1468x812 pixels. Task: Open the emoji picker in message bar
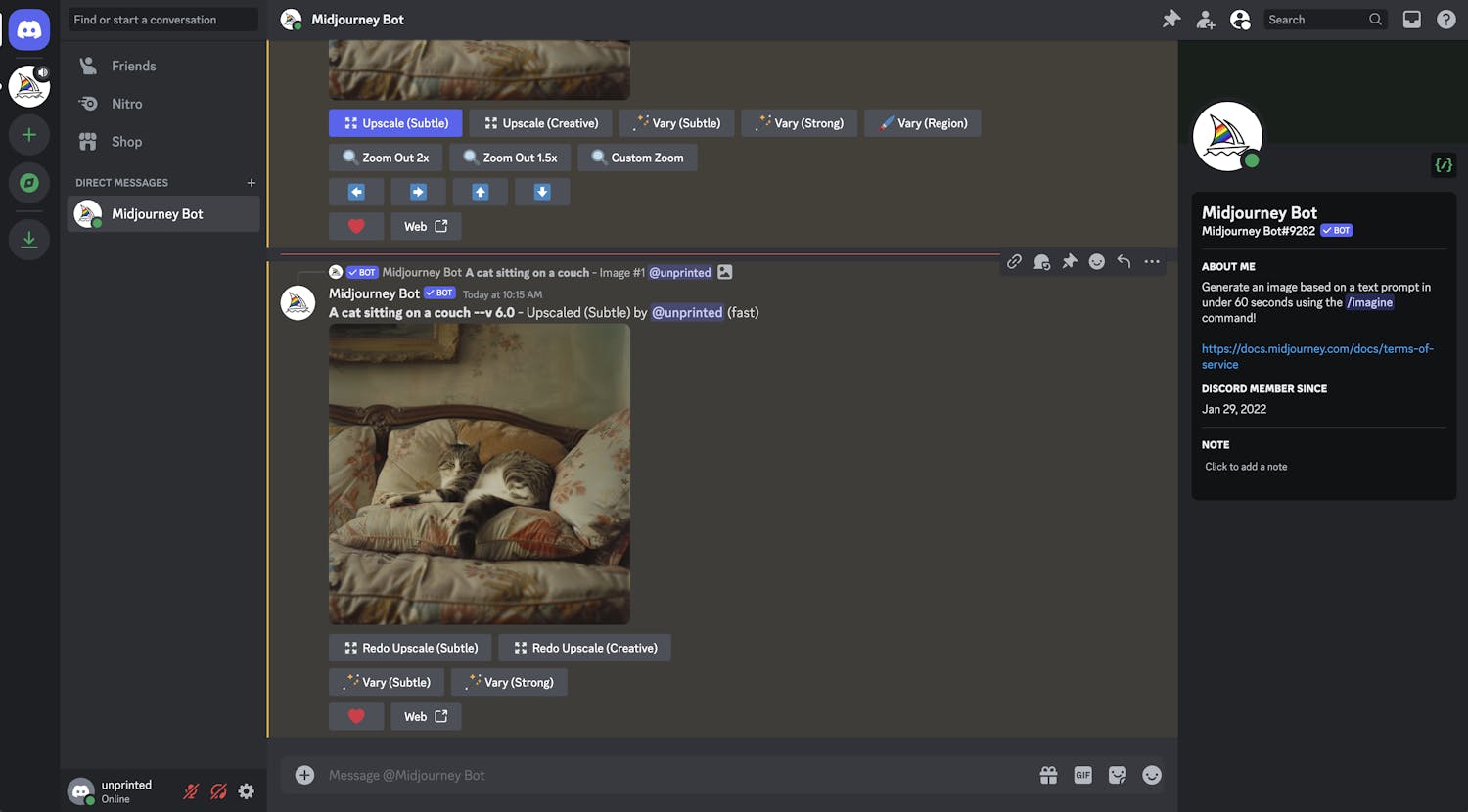point(1152,775)
